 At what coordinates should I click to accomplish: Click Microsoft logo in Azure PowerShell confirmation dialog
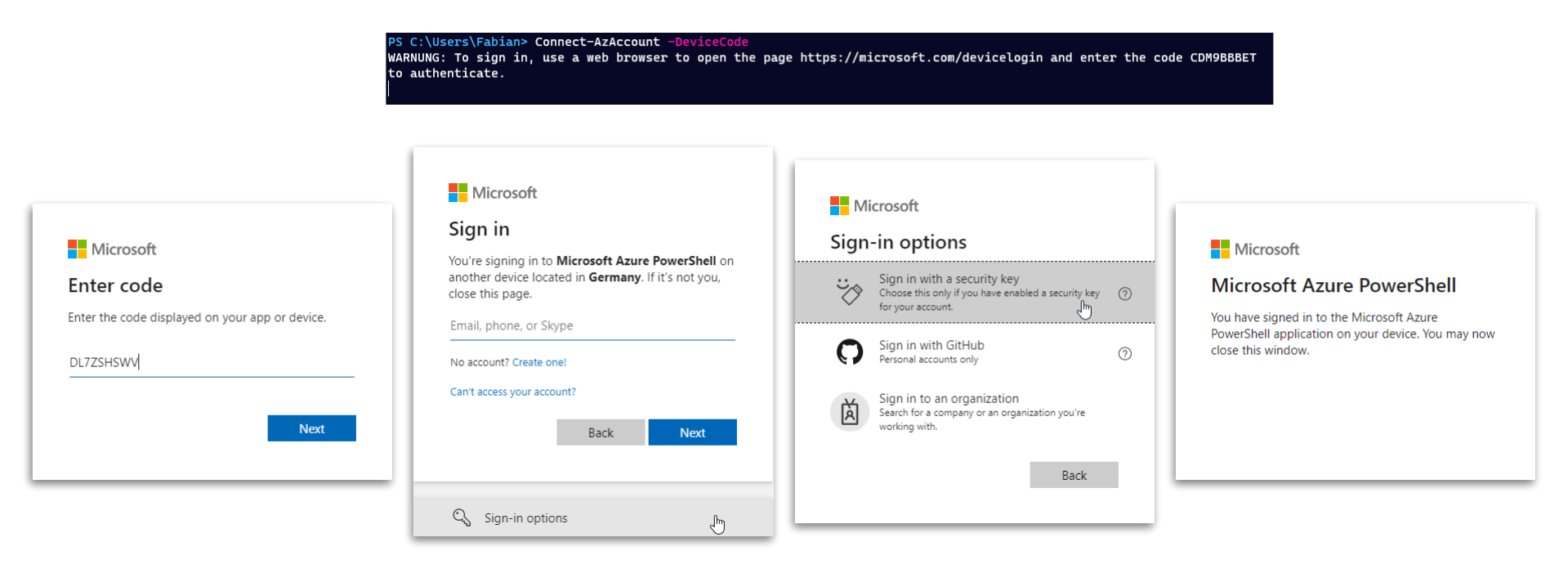pyautogui.click(x=1255, y=249)
